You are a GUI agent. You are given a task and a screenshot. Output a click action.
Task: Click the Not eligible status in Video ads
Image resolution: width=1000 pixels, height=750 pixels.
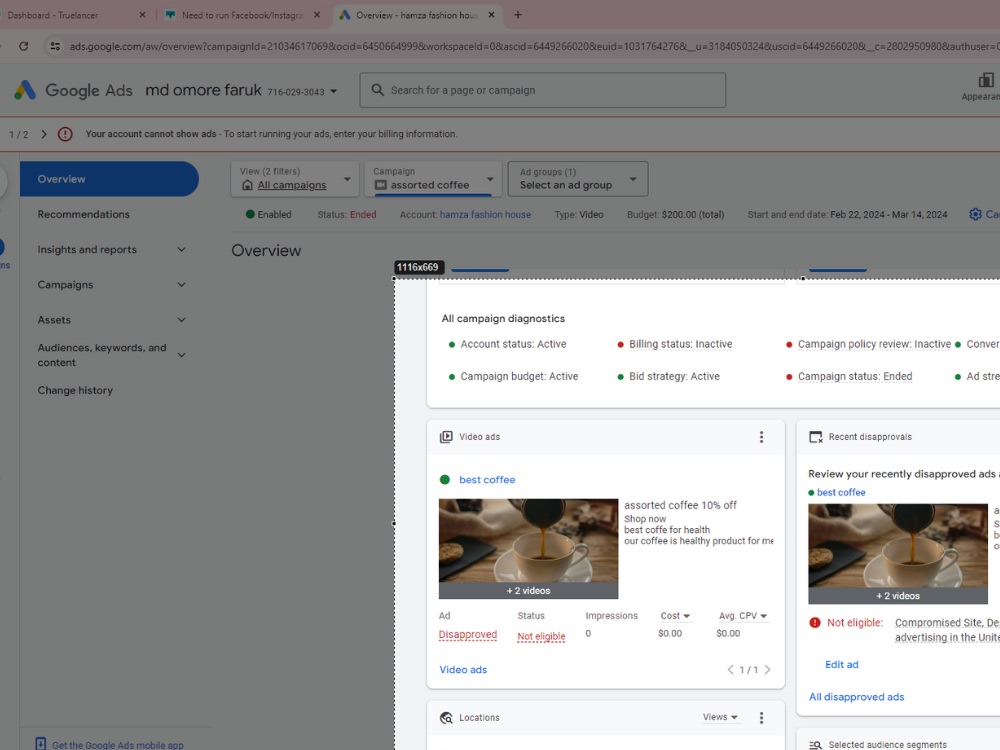coord(541,636)
